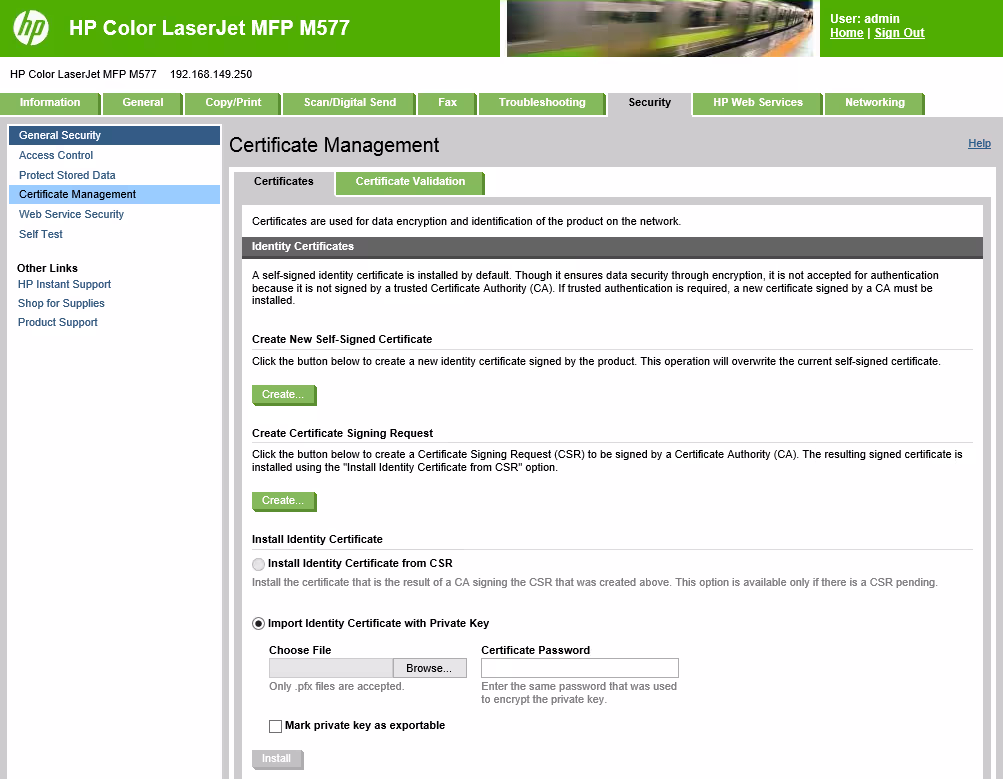The height and width of the screenshot is (779, 1003).
Task: Switch to Certificate Validation sub-tab
Action: coord(410,182)
